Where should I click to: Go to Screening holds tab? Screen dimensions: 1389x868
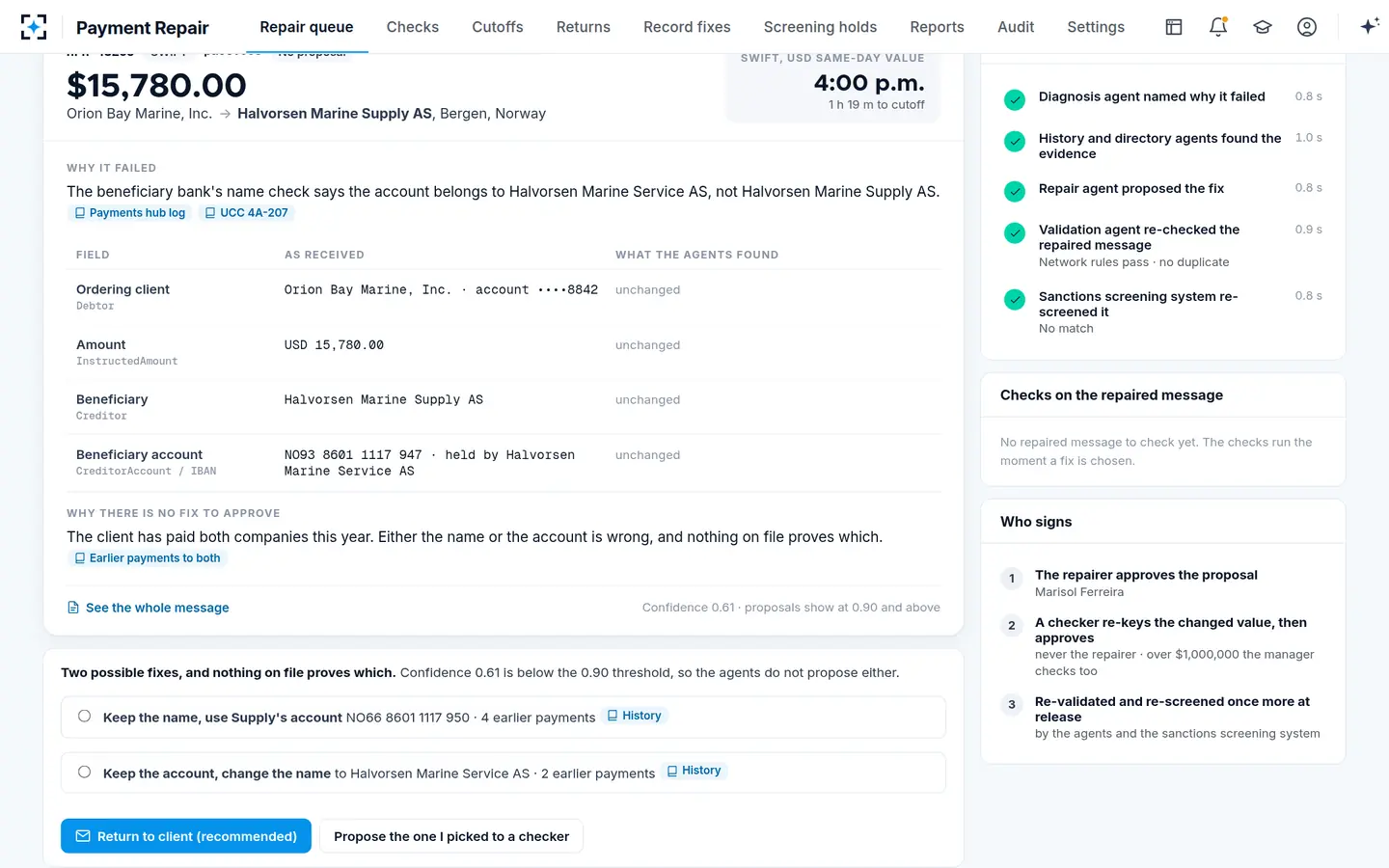820,27
